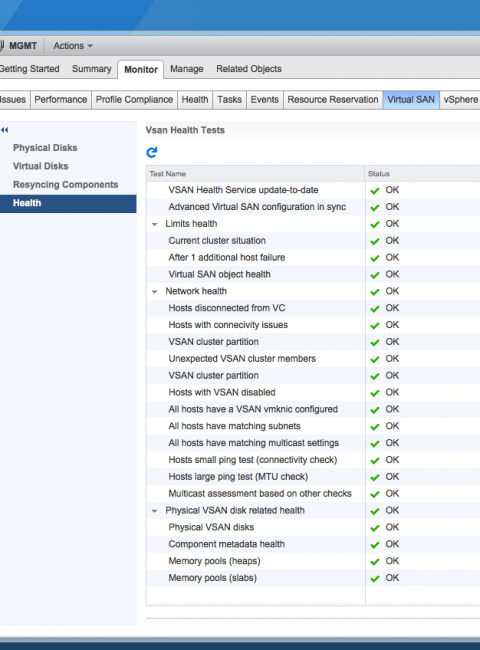This screenshot has height=650, width=480.
Task: Click green checkmark for Physical VSAN disks
Action: point(375,528)
